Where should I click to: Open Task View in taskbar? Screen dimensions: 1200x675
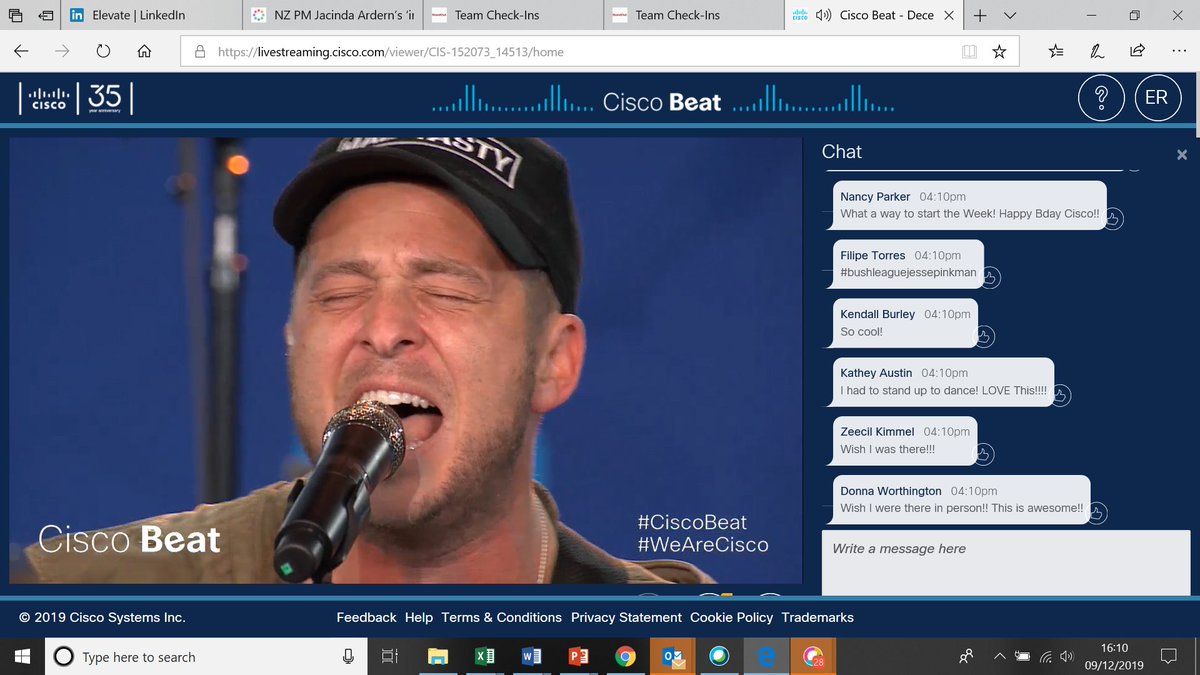point(390,657)
